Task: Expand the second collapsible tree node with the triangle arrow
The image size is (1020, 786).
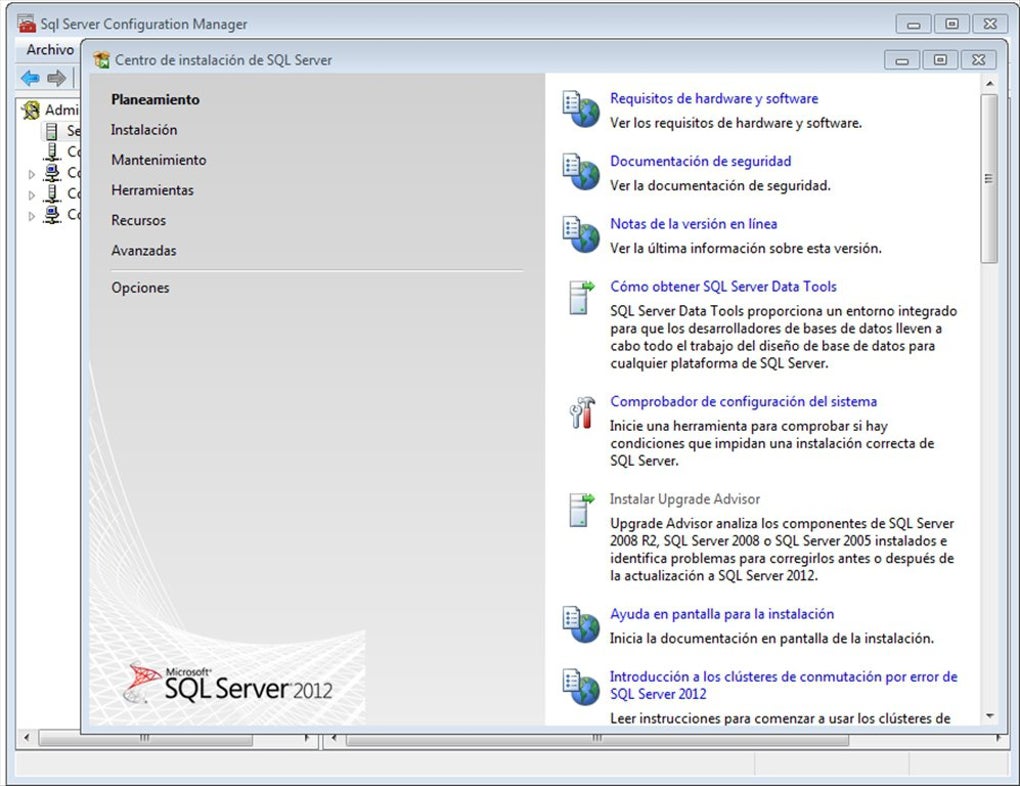Action: click(31, 193)
